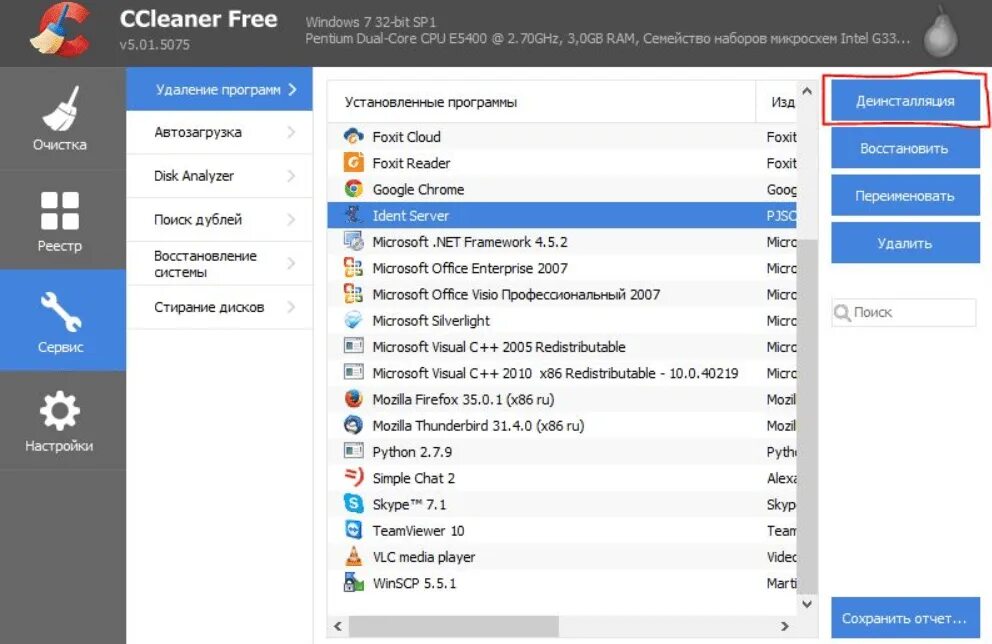Screen dimensions: 992x644
Task: Click the Skype 7.1 icon
Action: pyautogui.click(x=353, y=504)
